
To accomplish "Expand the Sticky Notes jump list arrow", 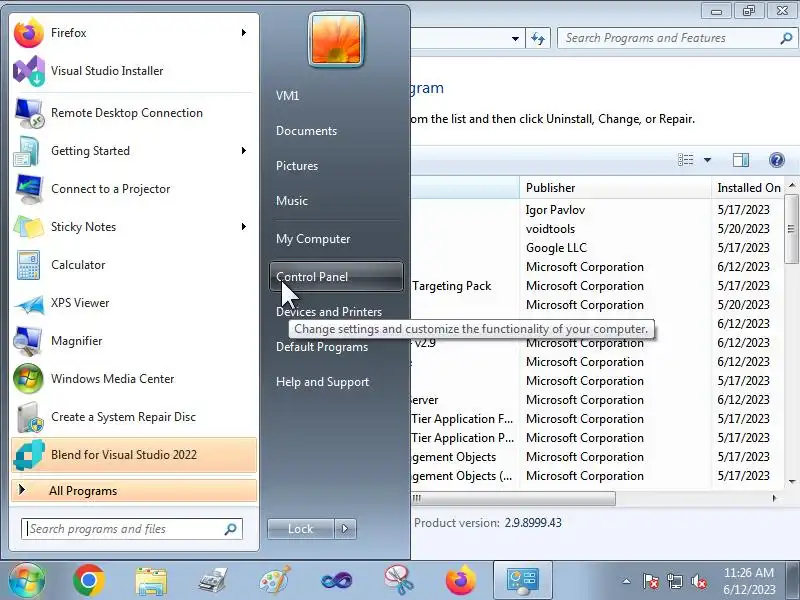I will click(x=244, y=227).
